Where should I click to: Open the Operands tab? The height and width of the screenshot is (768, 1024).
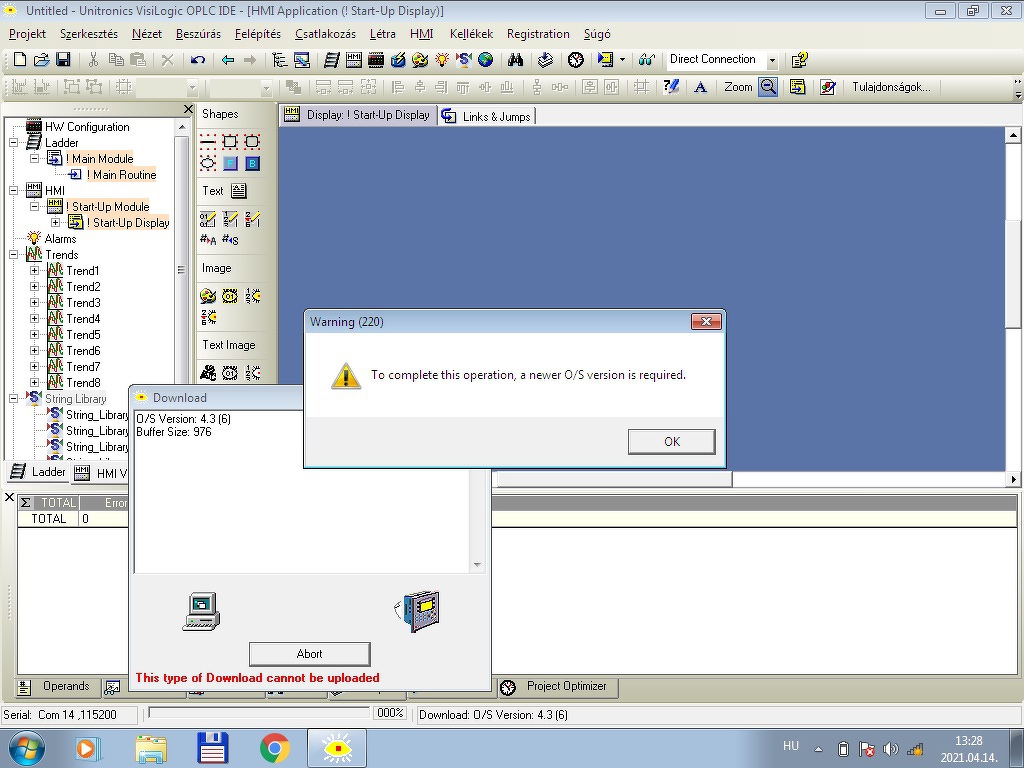55,686
